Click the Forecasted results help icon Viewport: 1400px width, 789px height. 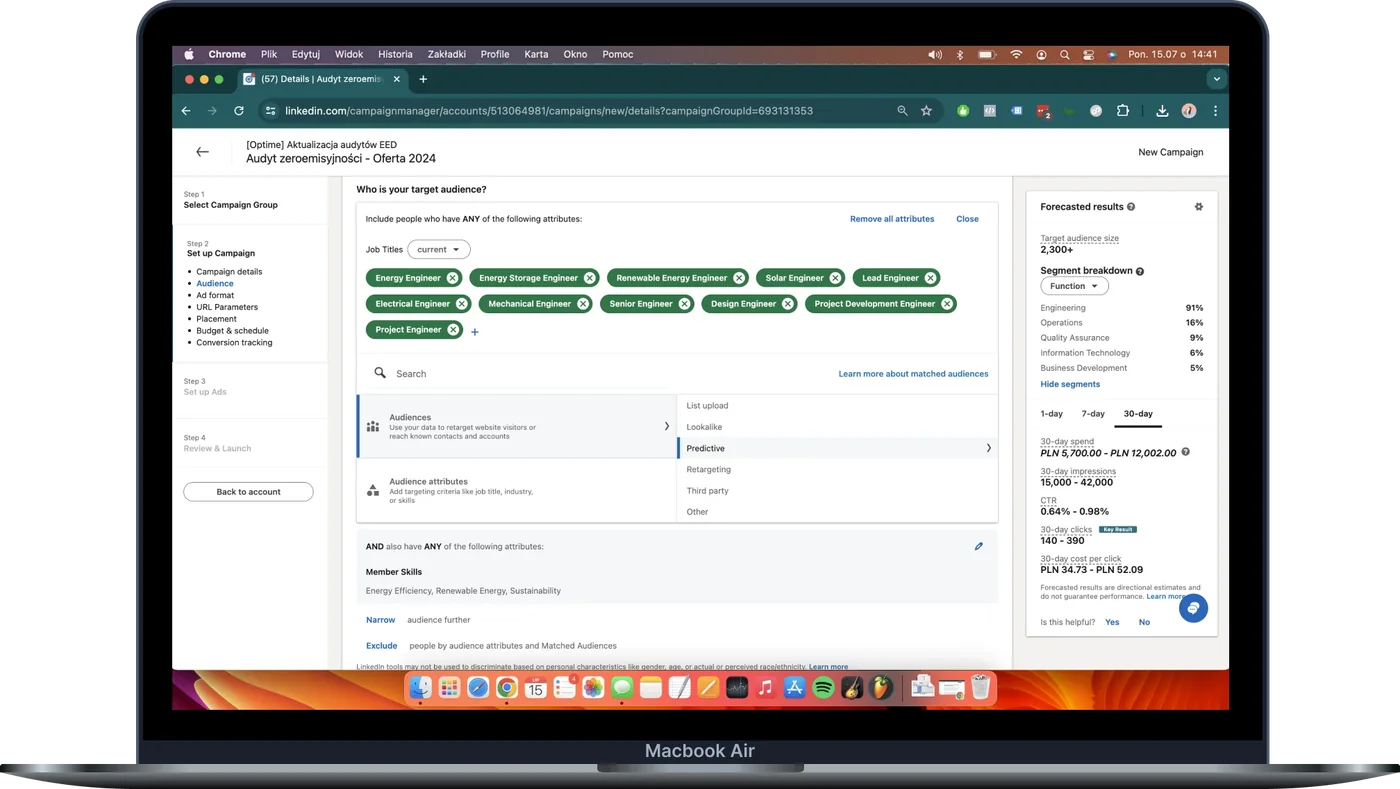(1131, 207)
